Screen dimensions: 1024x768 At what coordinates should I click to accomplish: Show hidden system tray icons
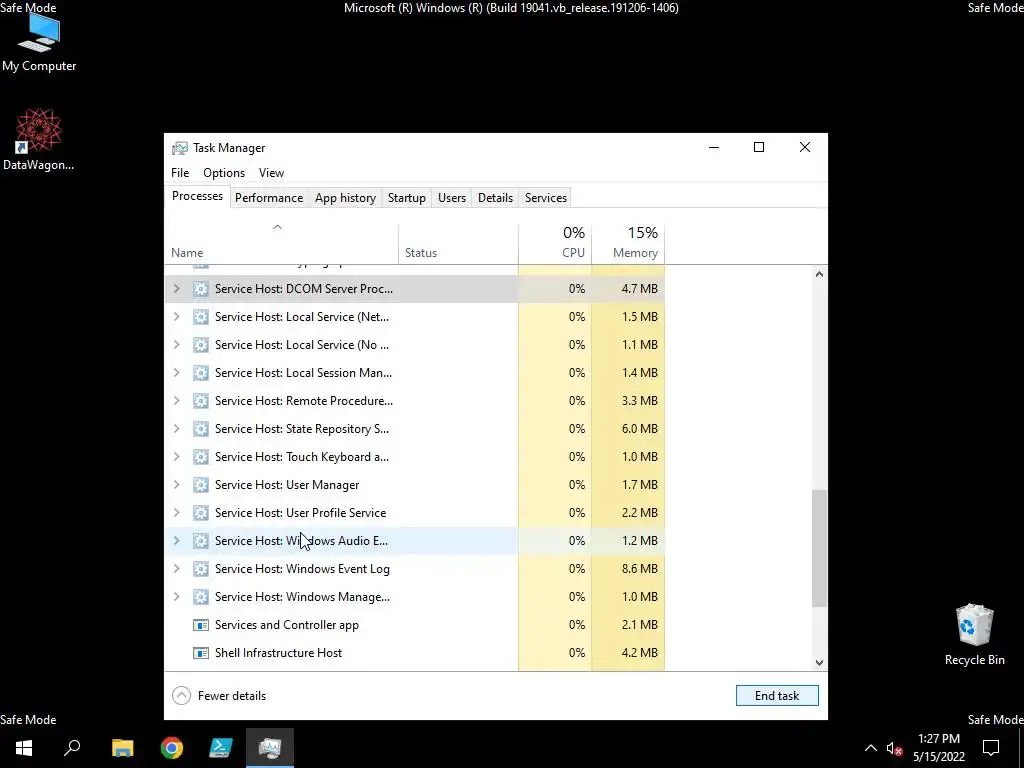click(x=871, y=748)
